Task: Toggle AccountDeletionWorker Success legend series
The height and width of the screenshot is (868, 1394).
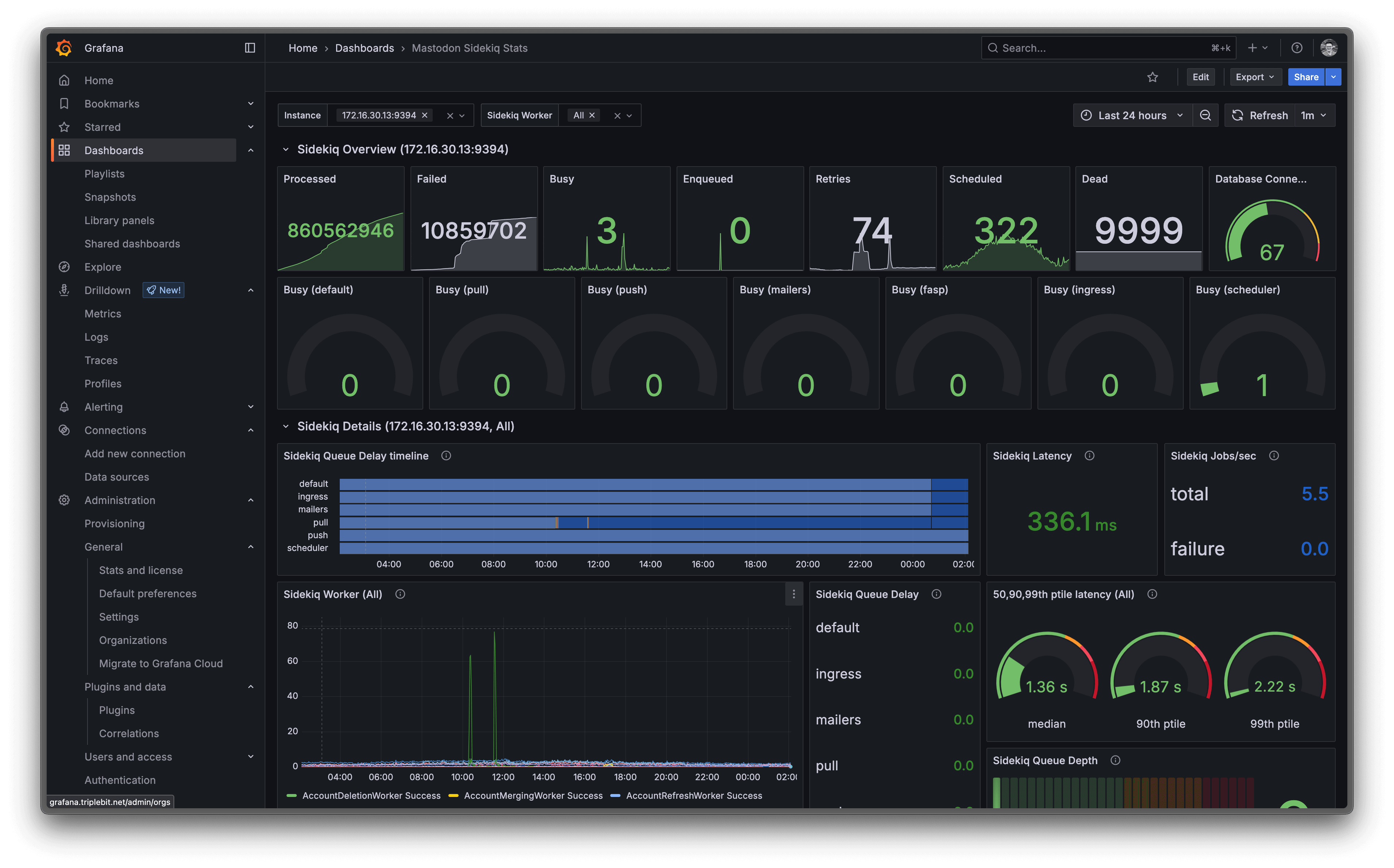Action: tap(371, 796)
